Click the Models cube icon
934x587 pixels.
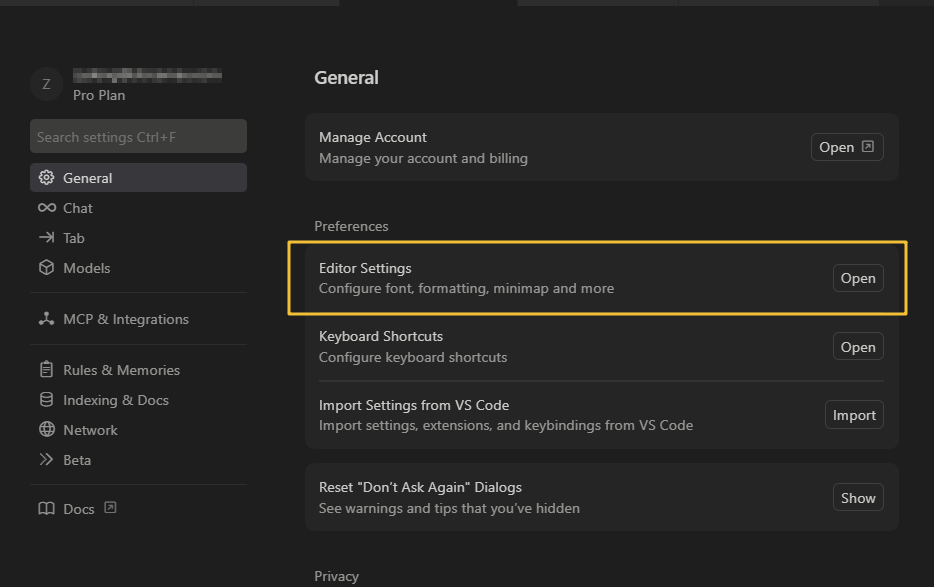click(x=46, y=268)
